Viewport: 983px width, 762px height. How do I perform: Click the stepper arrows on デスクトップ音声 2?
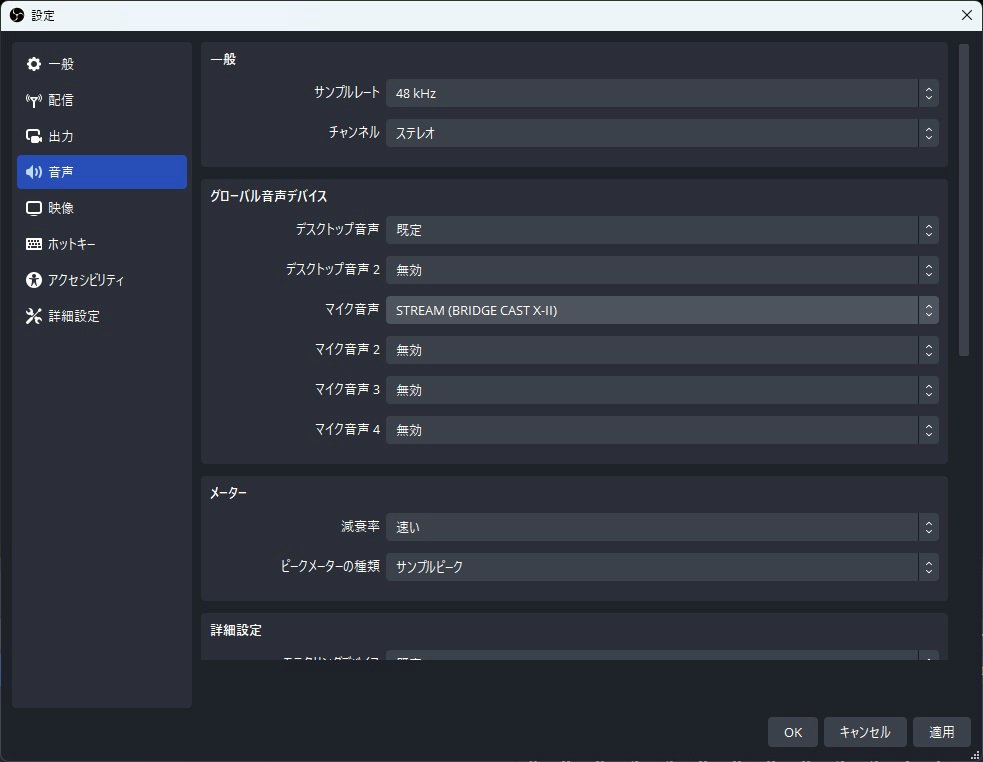[x=929, y=270]
